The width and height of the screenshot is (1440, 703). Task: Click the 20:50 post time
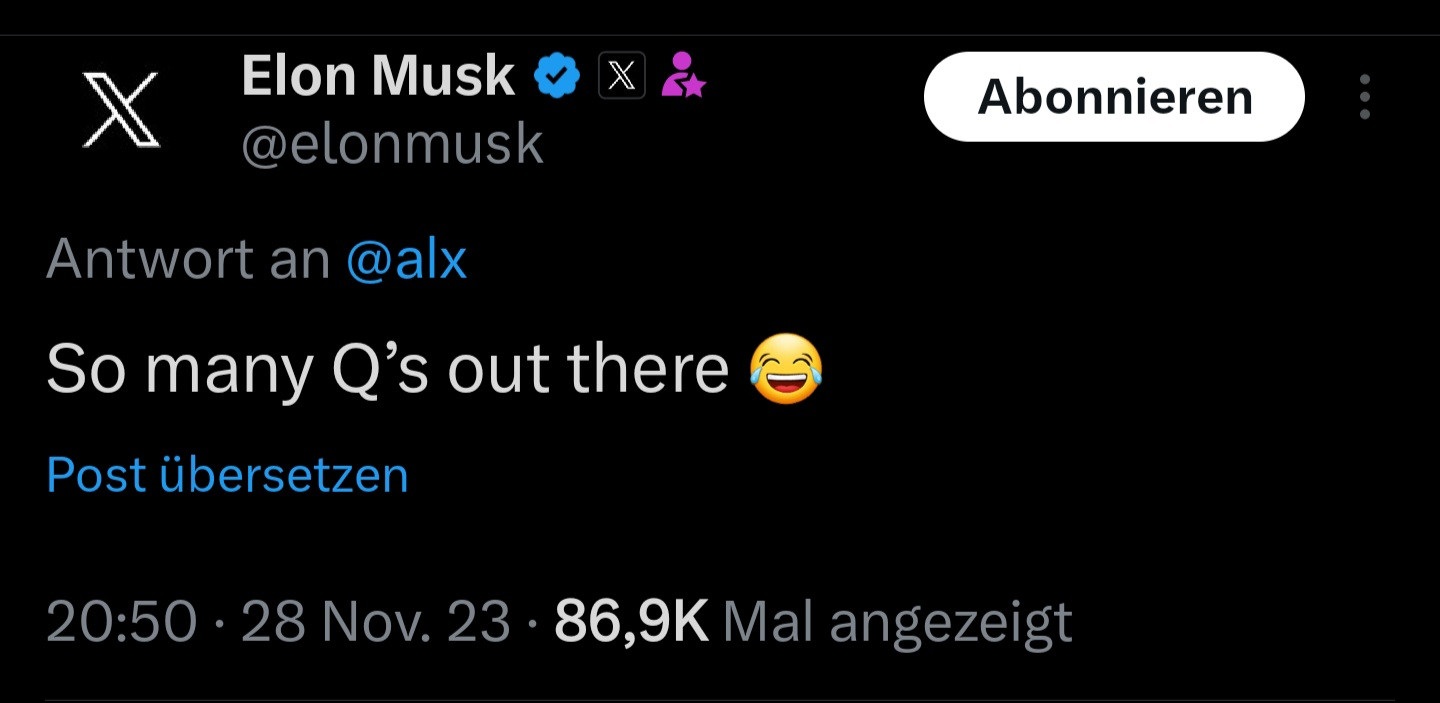(x=121, y=622)
